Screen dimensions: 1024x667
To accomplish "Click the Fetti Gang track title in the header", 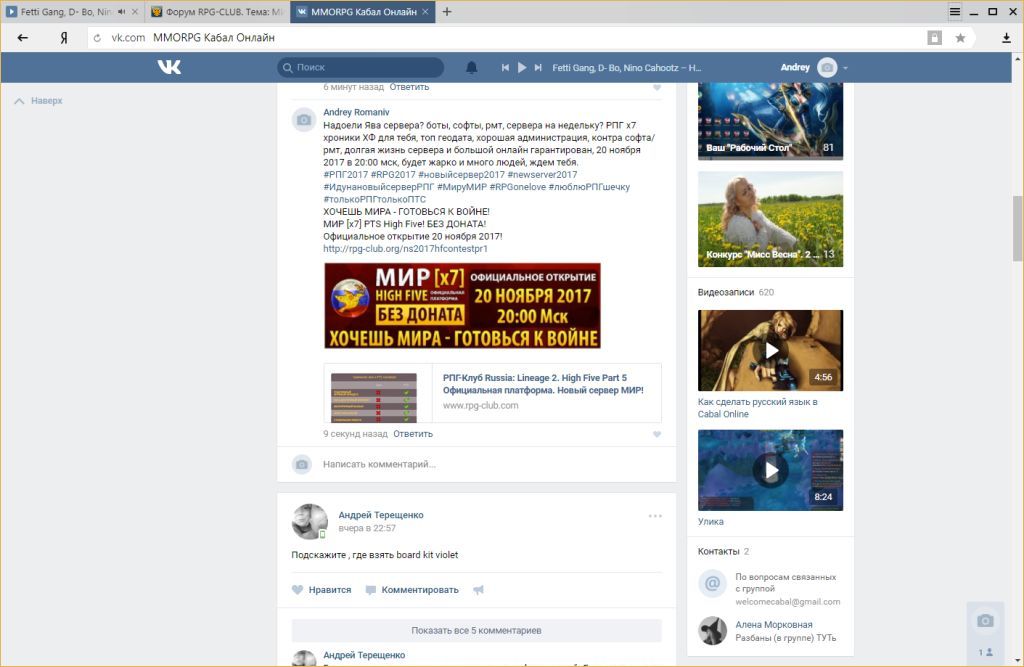I will tap(626, 67).
